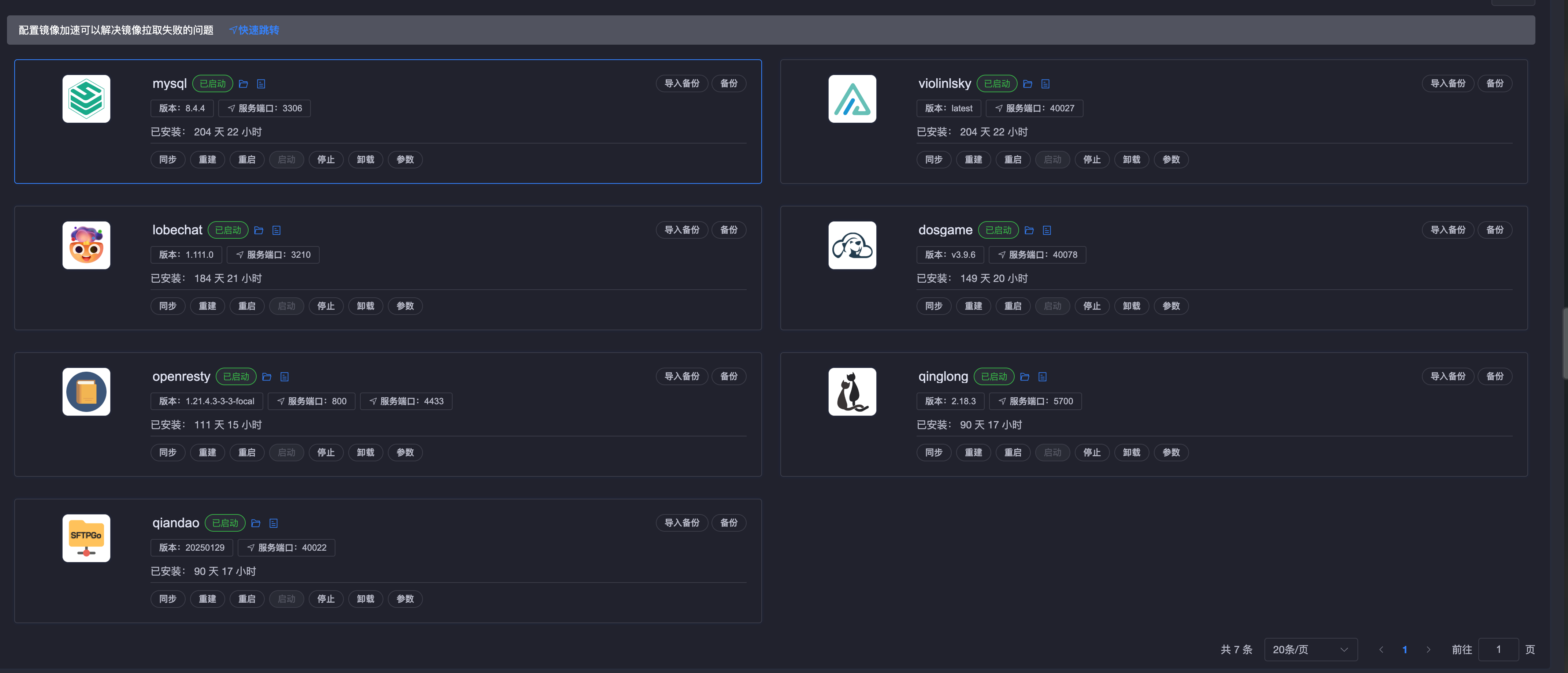Open the openresty folder icon
This screenshot has height=673, width=1568.
click(x=267, y=377)
